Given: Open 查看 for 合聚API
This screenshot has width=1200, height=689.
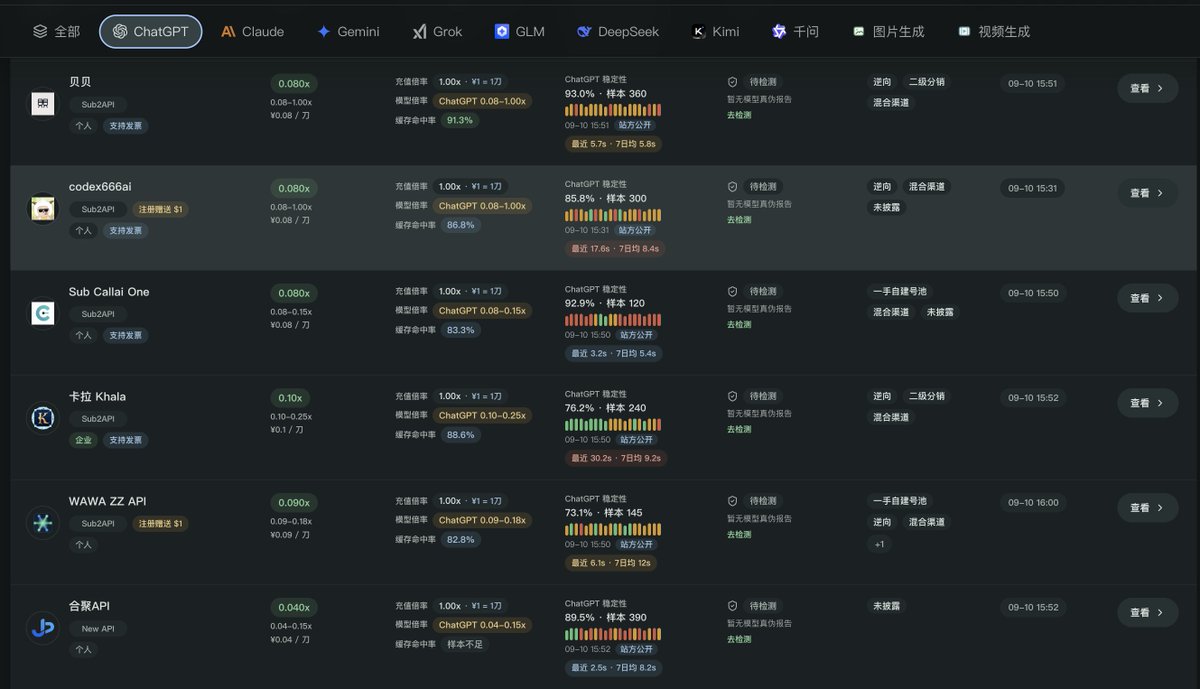Looking at the screenshot, I should click(x=1147, y=613).
